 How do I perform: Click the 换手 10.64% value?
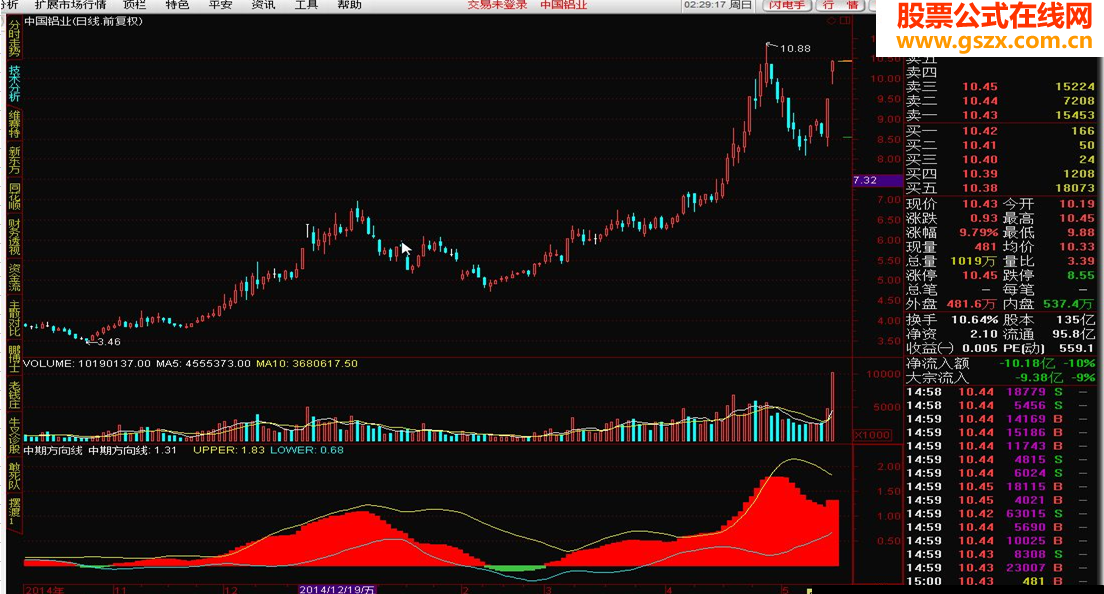point(974,320)
